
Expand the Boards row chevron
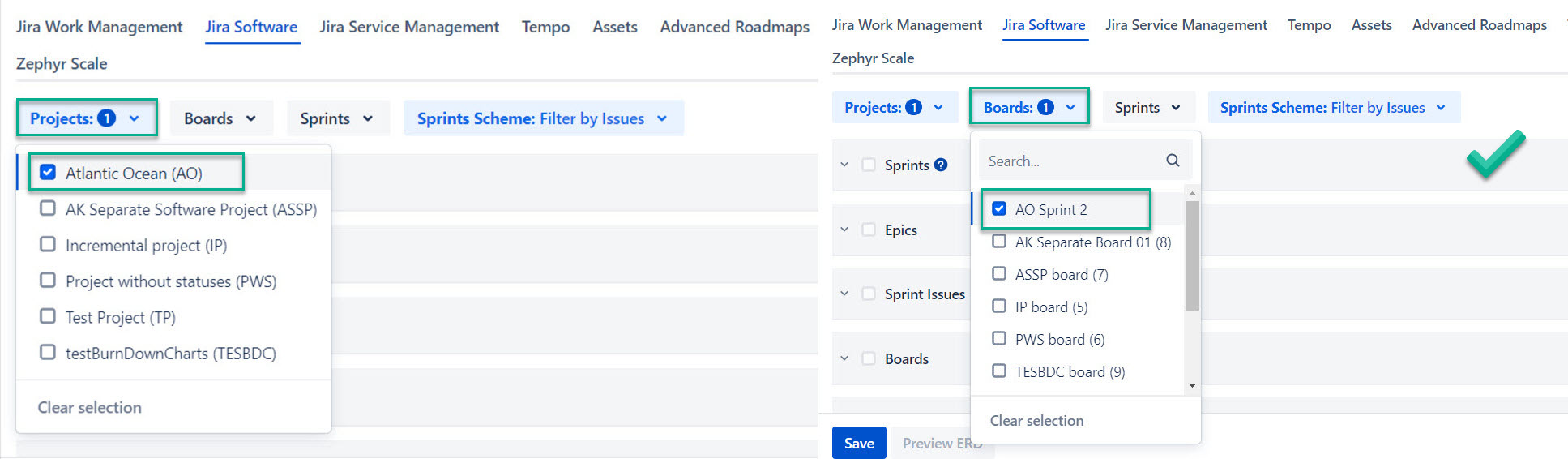pyautogui.click(x=844, y=358)
